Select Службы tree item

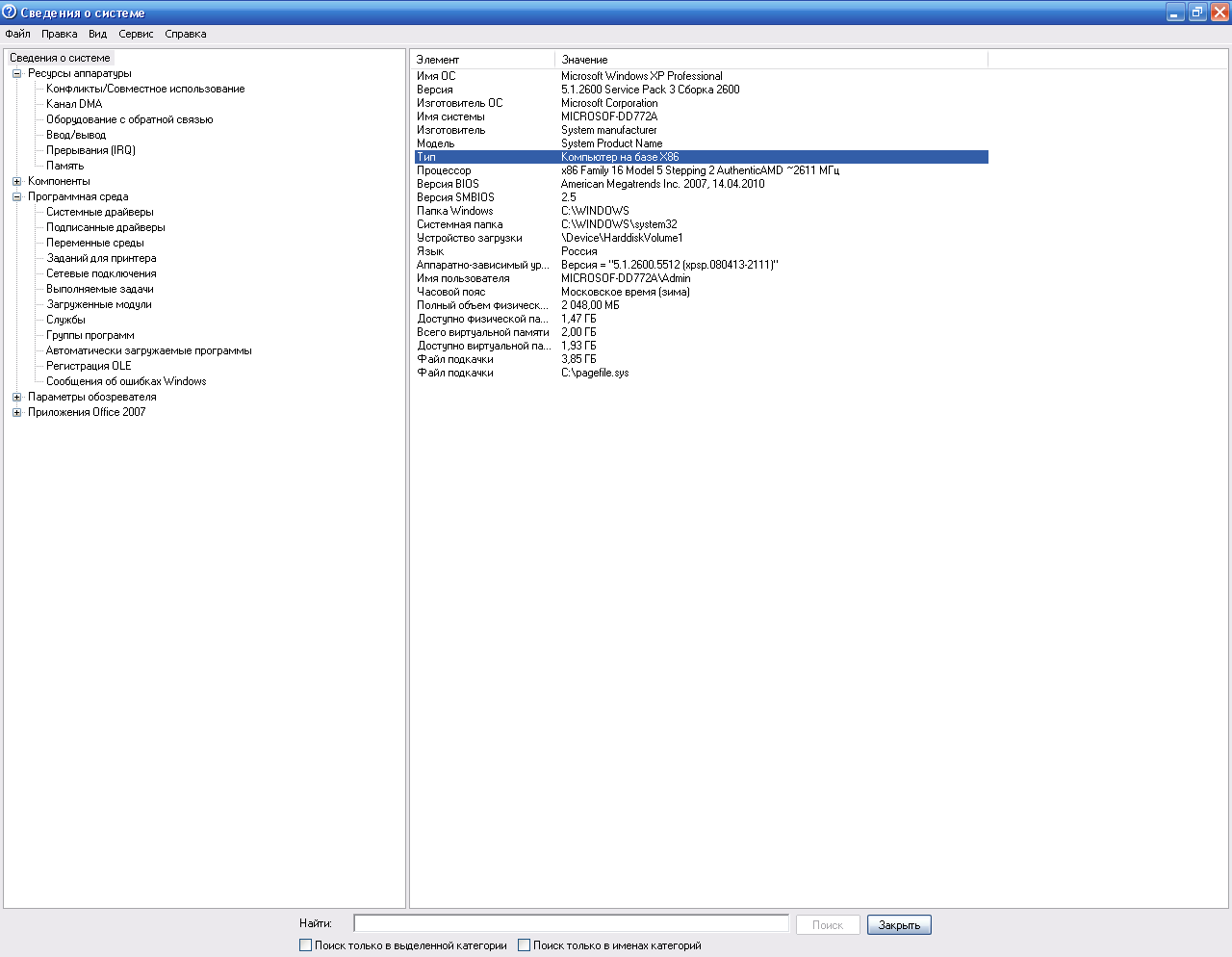[x=65, y=320]
